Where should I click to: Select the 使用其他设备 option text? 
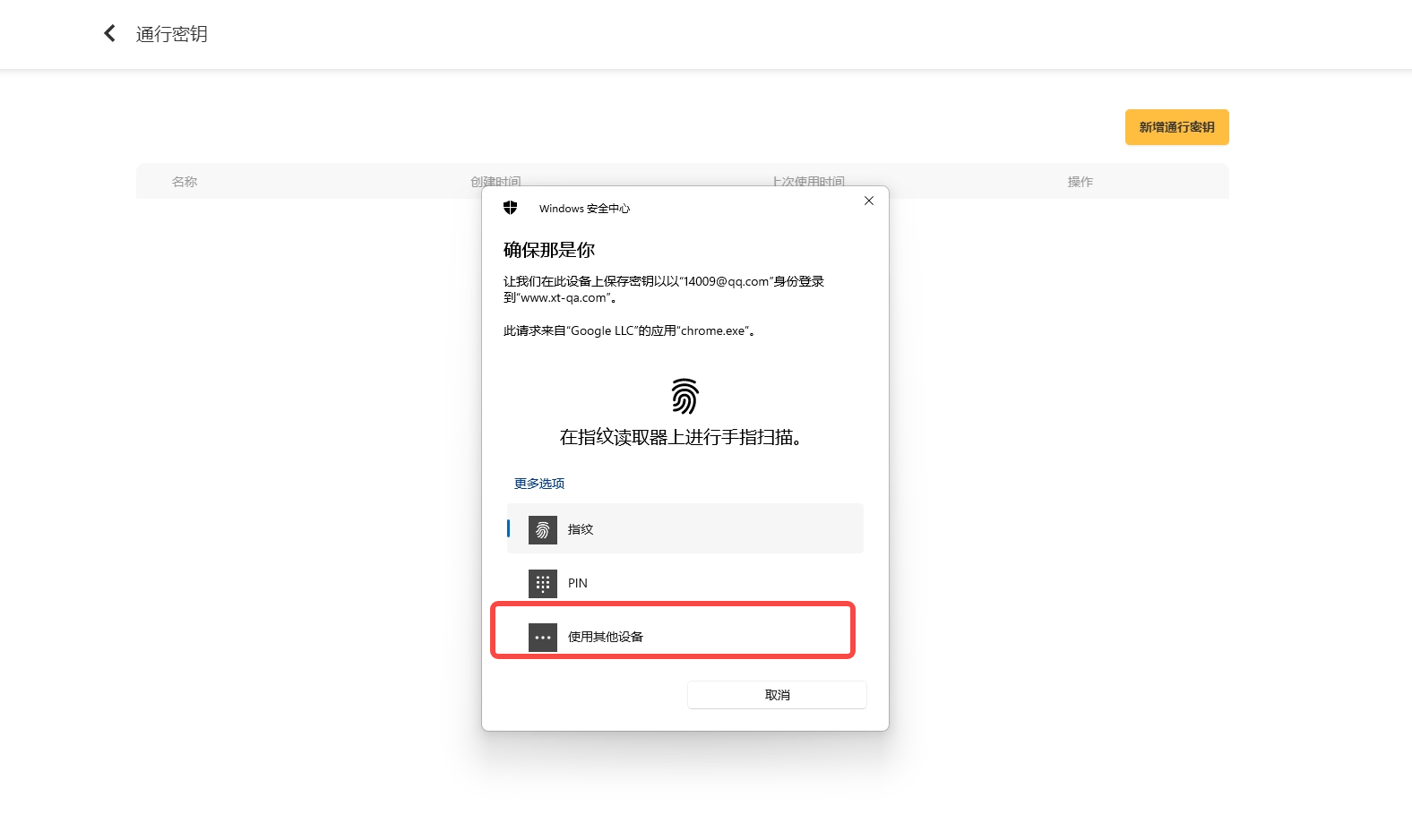(606, 637)
